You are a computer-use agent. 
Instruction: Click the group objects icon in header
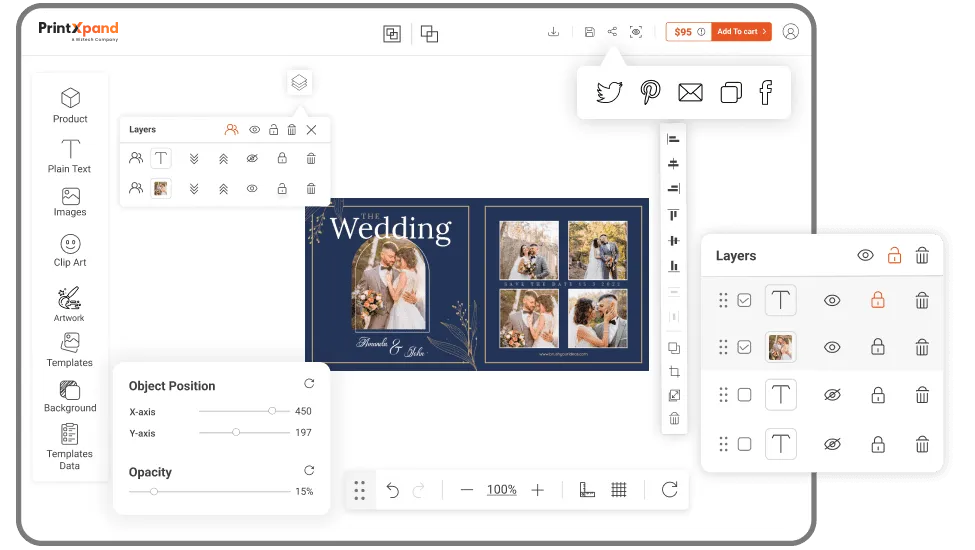[392, 34]
